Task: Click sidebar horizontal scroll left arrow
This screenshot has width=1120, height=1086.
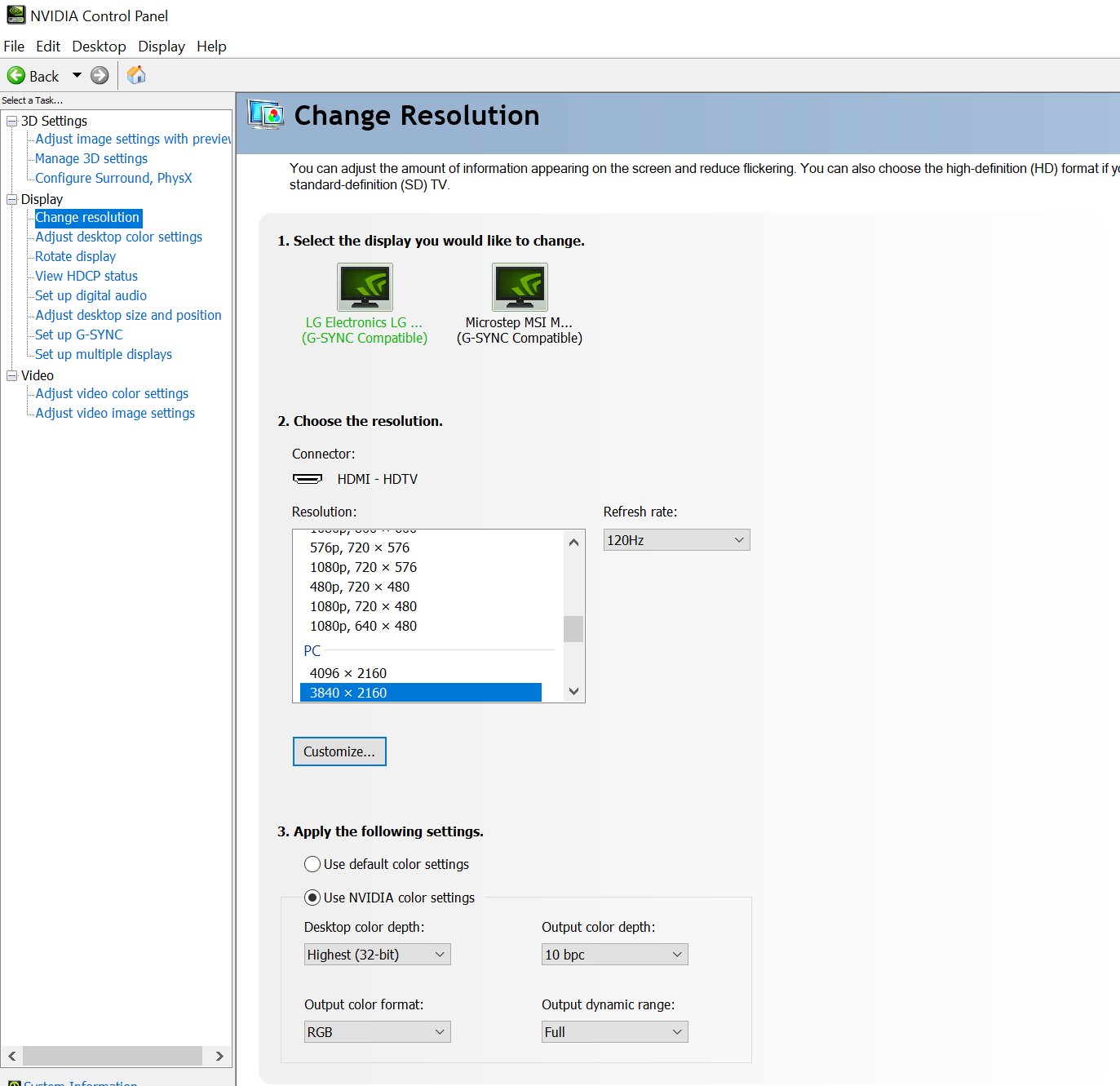Action: pyautogui.click(x=12, y=1056)
